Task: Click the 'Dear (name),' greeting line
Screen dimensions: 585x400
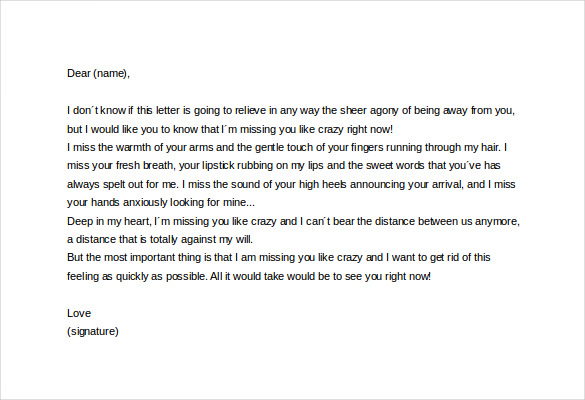Action: [x=98, y=74]
